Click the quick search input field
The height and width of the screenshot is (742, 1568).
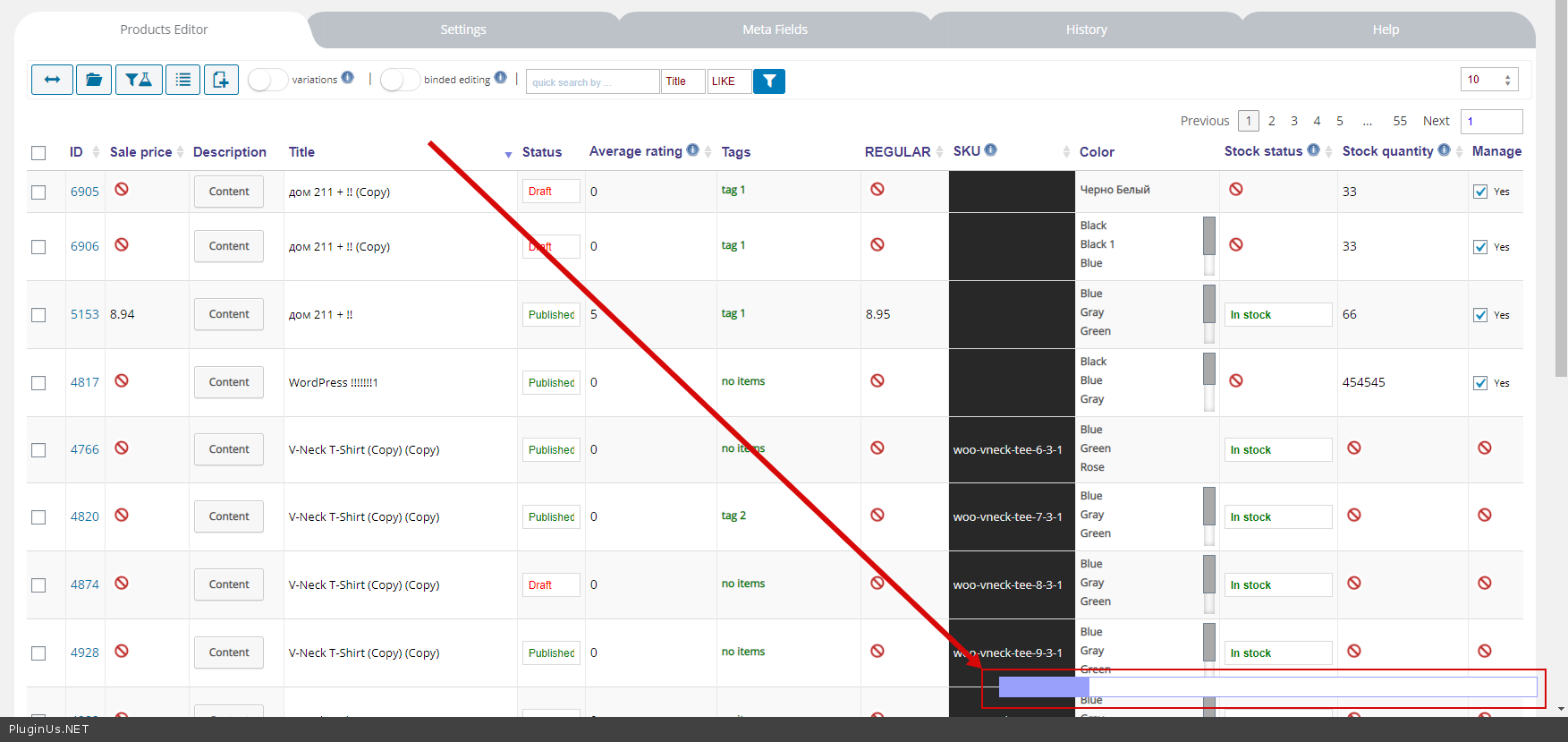click(592, 81)
